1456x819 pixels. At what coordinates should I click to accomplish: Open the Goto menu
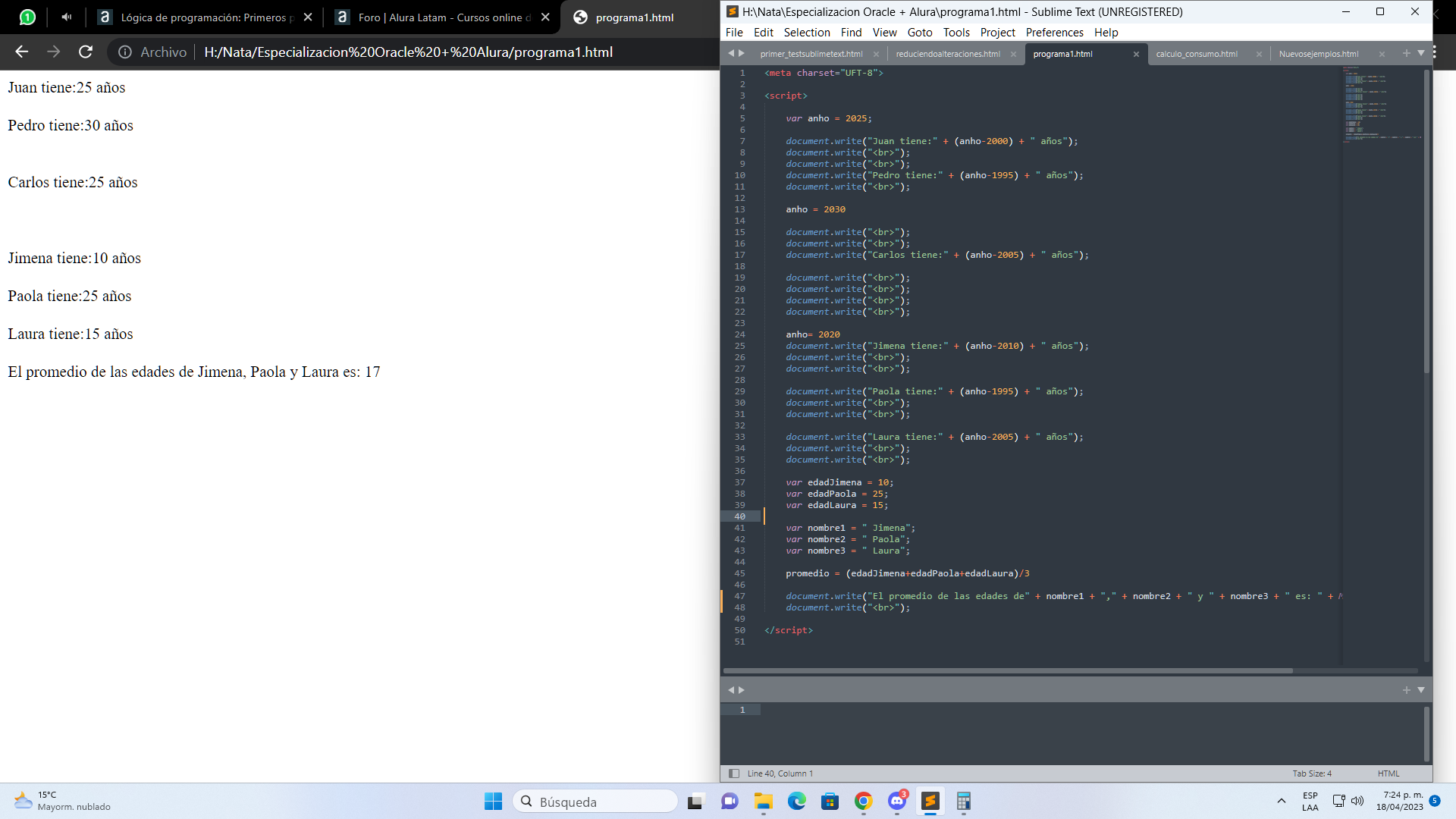tap(920, 32)
